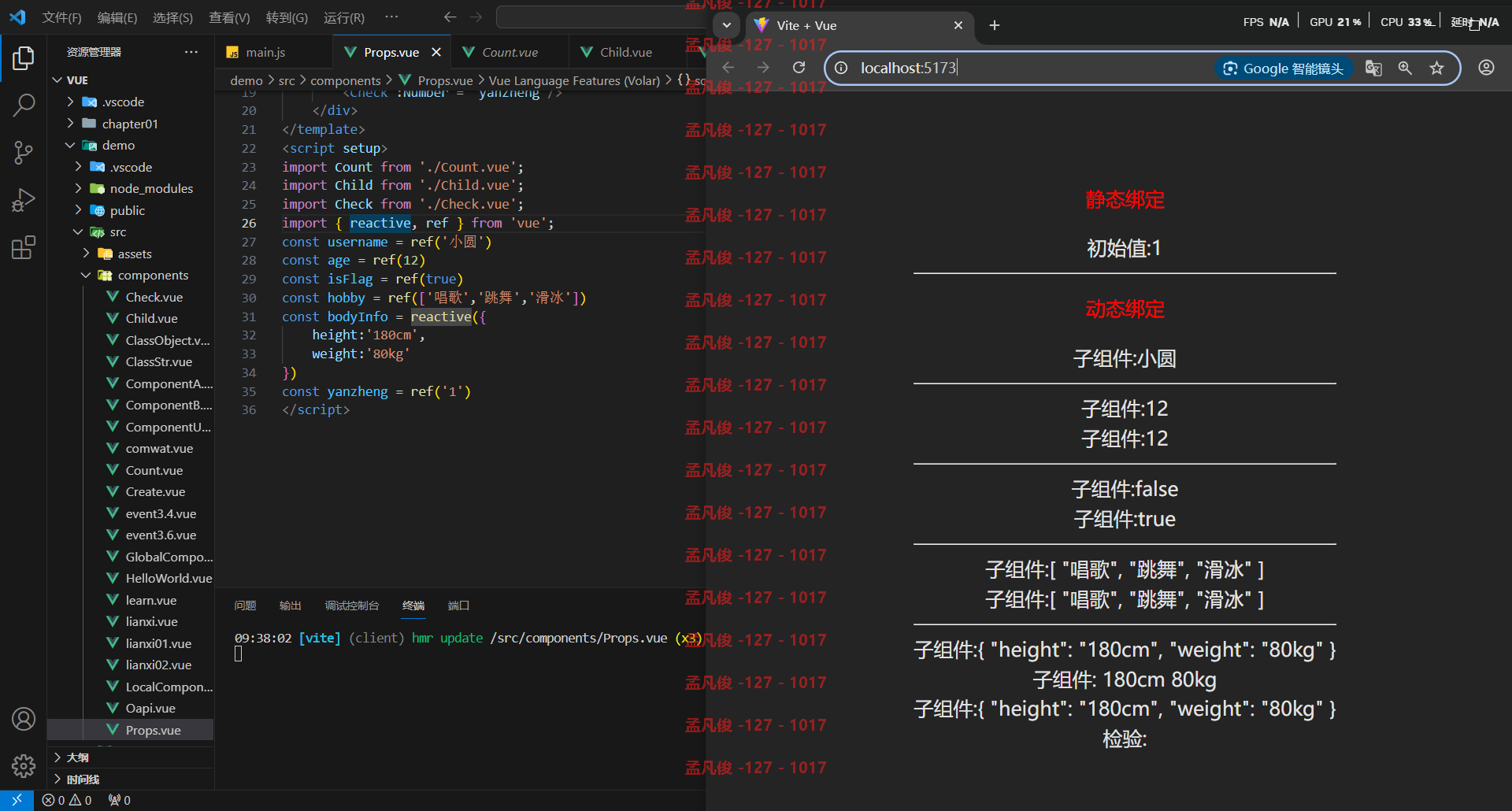Open Check.vue in file tree
Image resolution: width=1512 pixels, height=811 pixels.
(154, 297)
